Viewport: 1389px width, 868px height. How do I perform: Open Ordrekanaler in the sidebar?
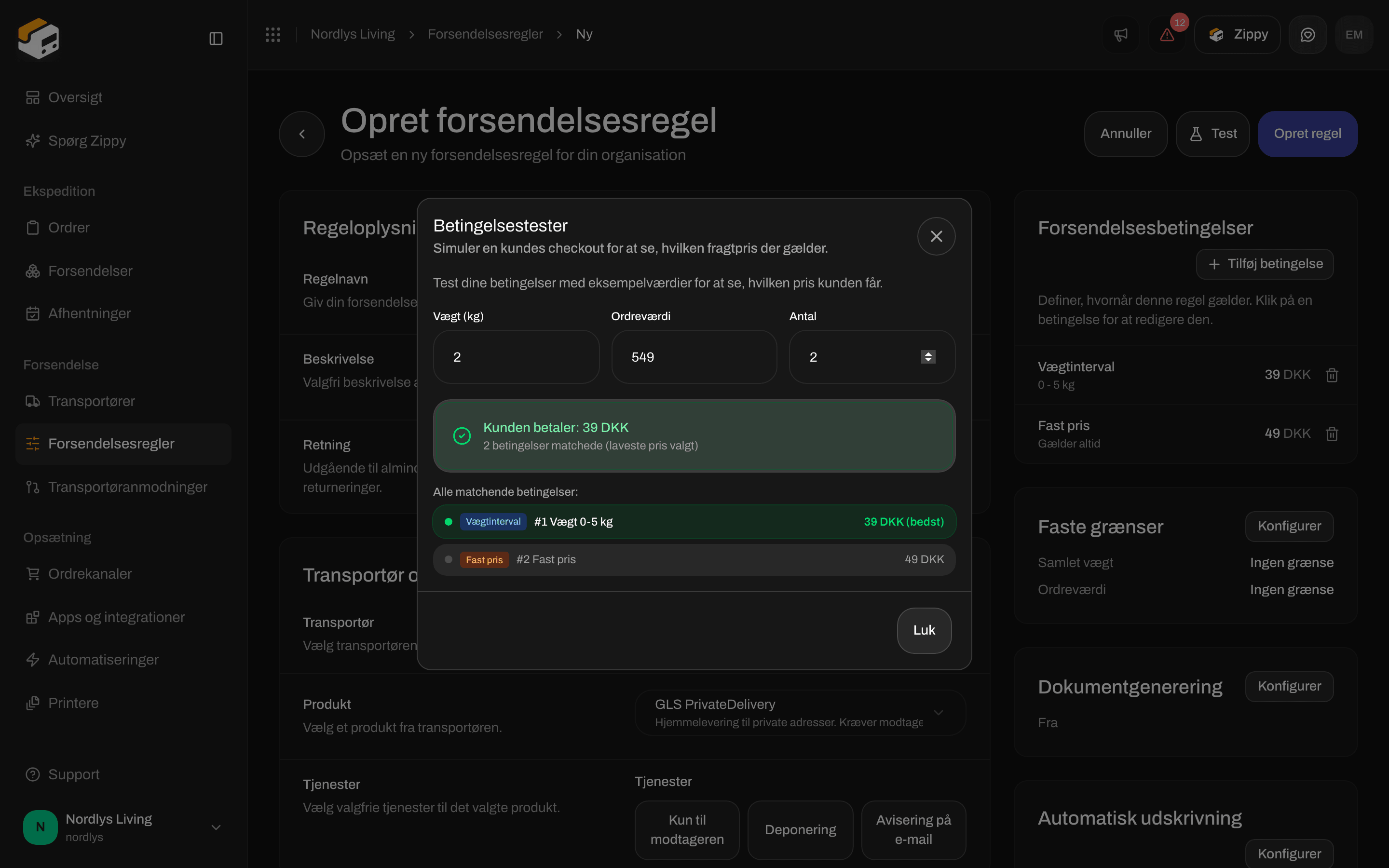[123, 574]
